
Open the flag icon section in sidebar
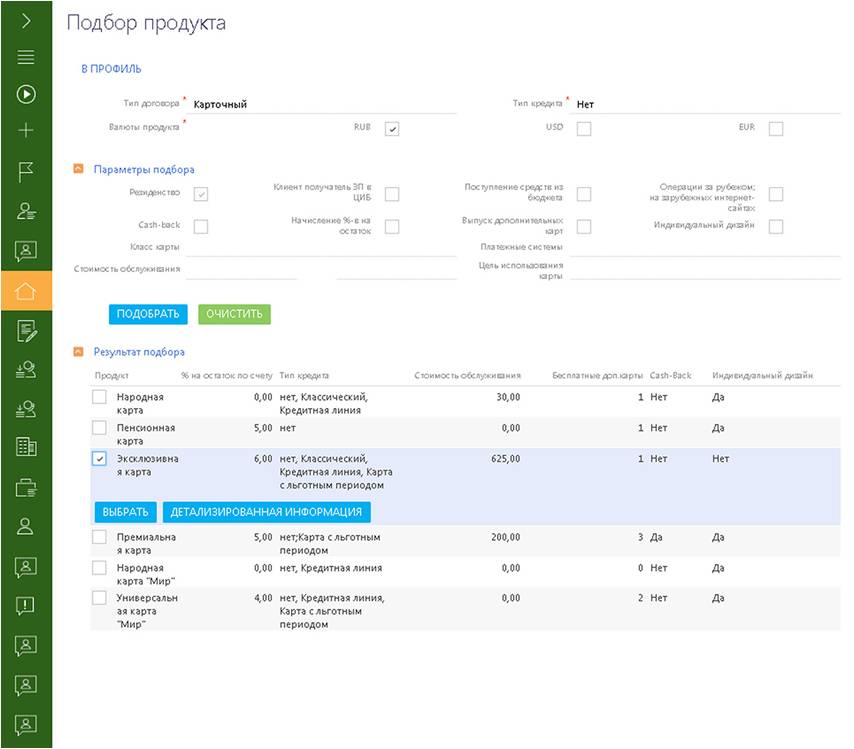pos(26,172)
